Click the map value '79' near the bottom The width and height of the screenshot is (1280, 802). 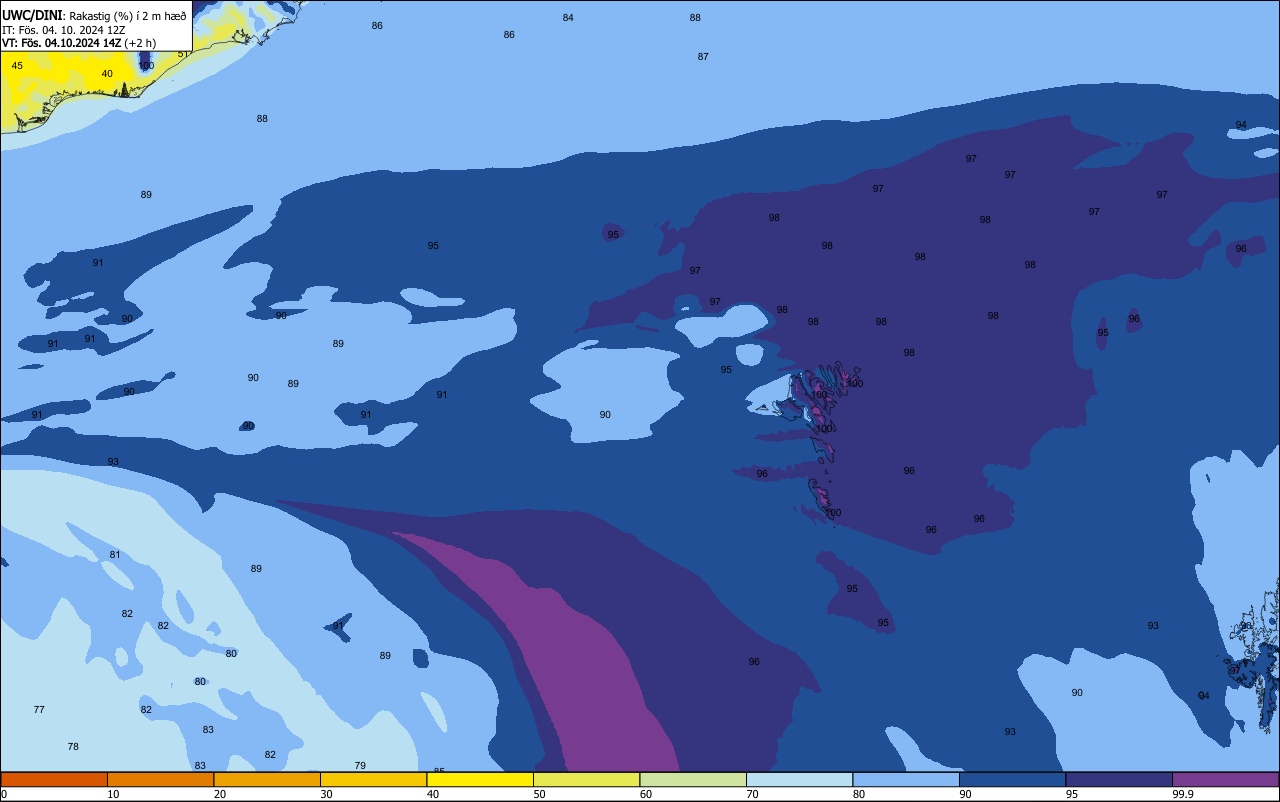click(360, 766)
